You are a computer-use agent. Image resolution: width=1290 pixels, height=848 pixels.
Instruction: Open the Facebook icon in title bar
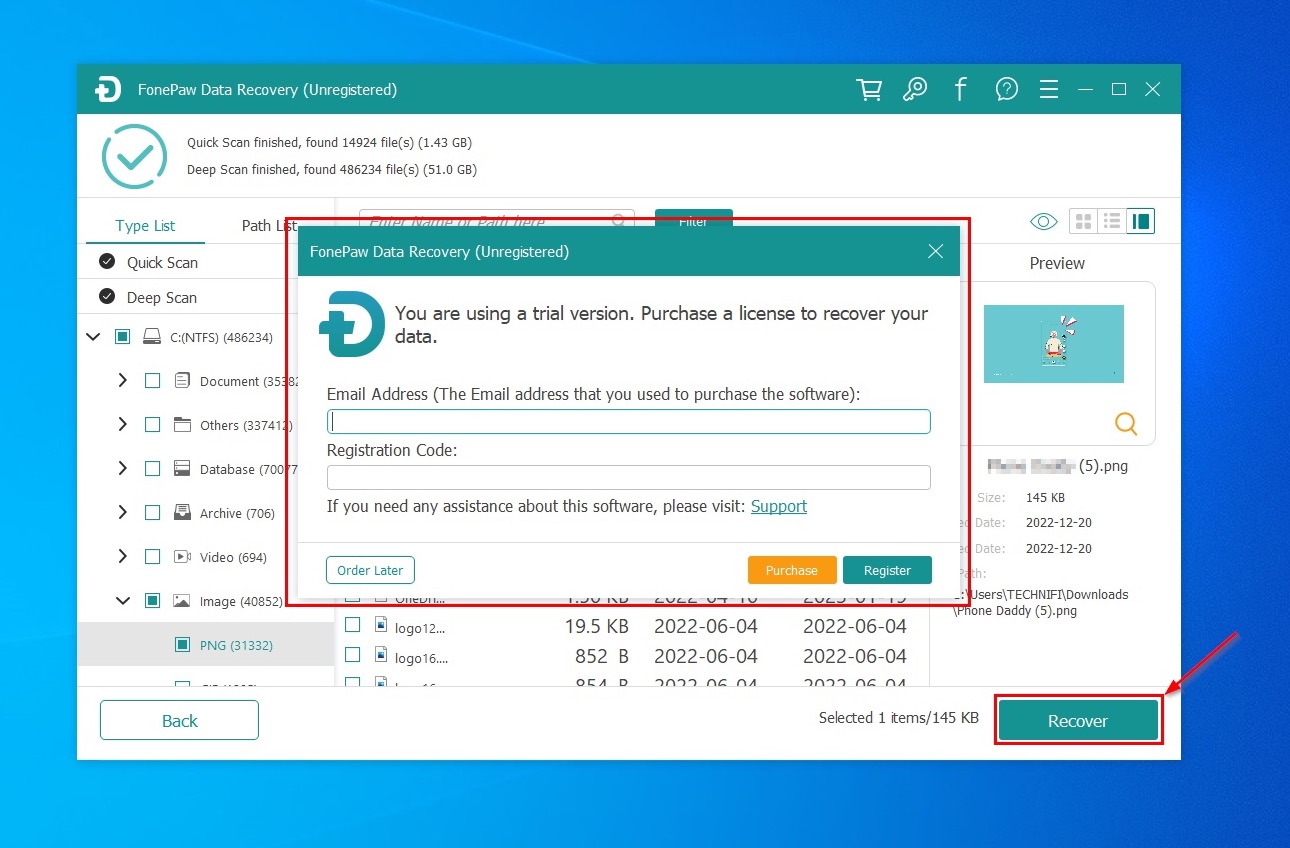(x=960, y=89)
